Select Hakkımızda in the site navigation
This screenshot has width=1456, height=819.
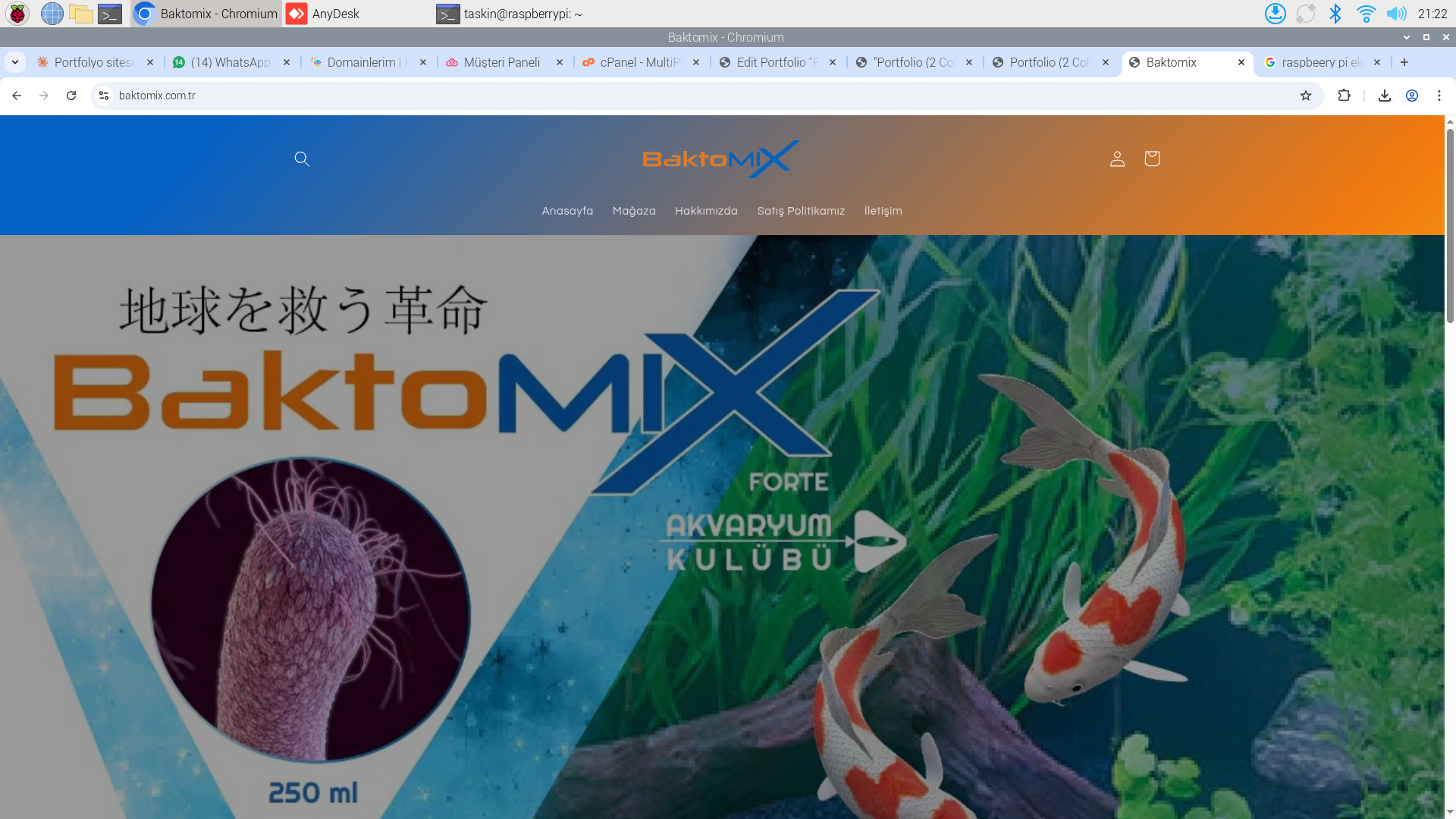[x=706, y=211]
